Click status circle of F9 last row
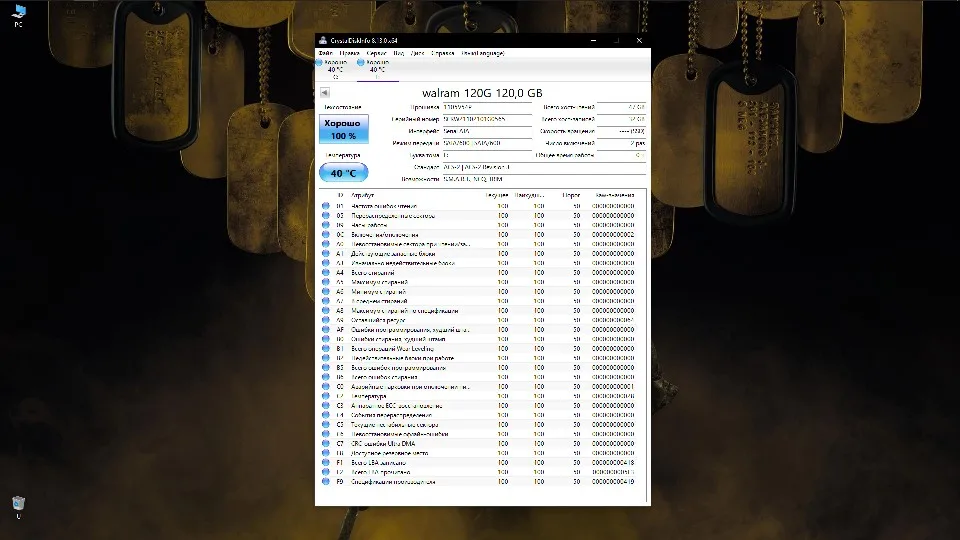 pyautogui.click(x=326, y=481)
